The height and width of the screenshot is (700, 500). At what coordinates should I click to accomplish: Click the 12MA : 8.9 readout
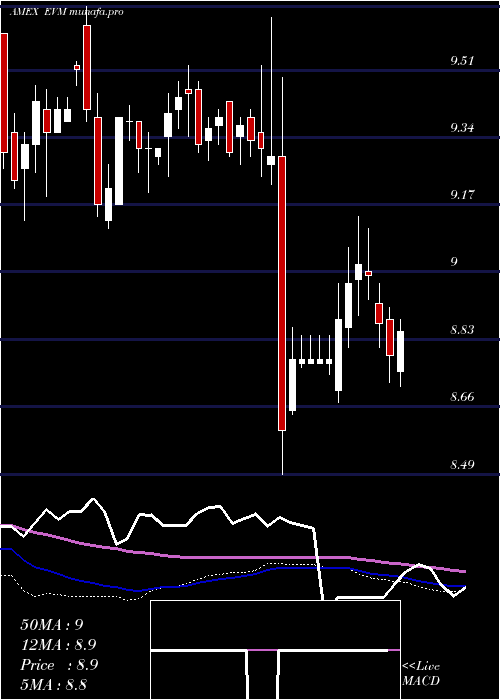[58, 645]
